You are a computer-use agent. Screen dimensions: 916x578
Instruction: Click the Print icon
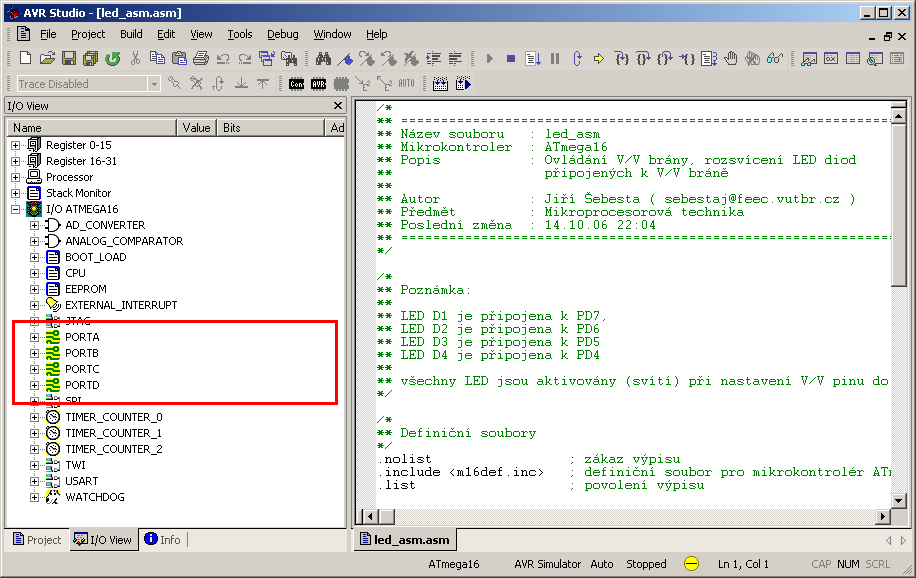coord(201,58)
